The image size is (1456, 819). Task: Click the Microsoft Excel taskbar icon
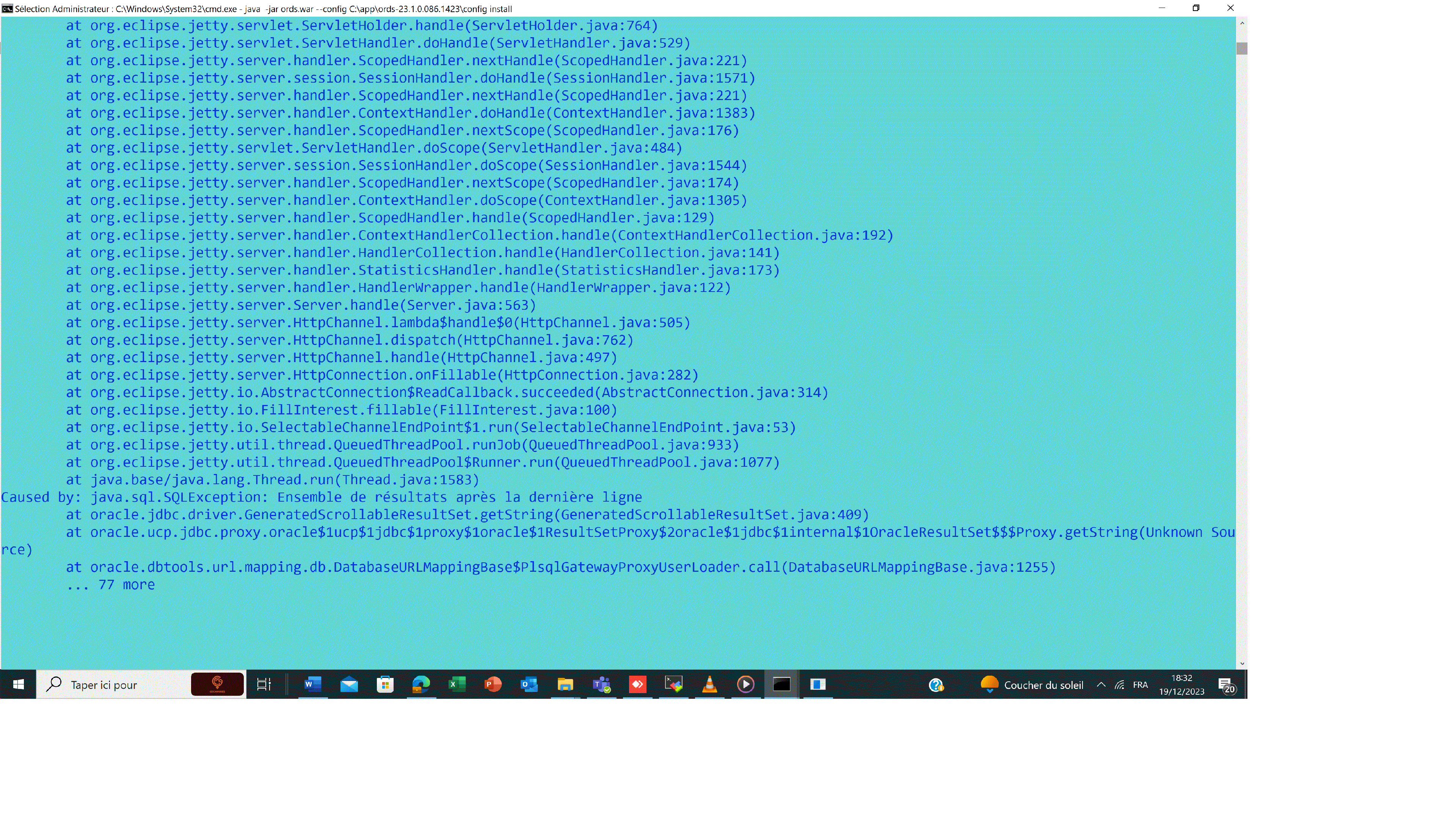coord(456,684)
